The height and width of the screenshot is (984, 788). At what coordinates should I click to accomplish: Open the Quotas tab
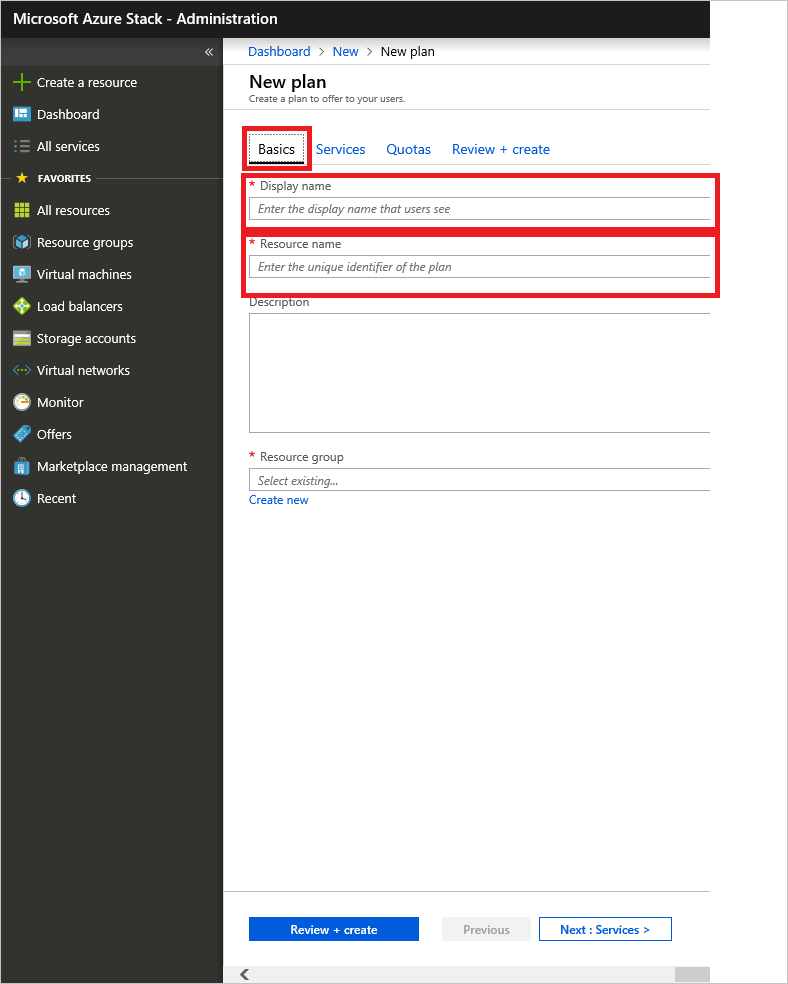tap(408, 149)
